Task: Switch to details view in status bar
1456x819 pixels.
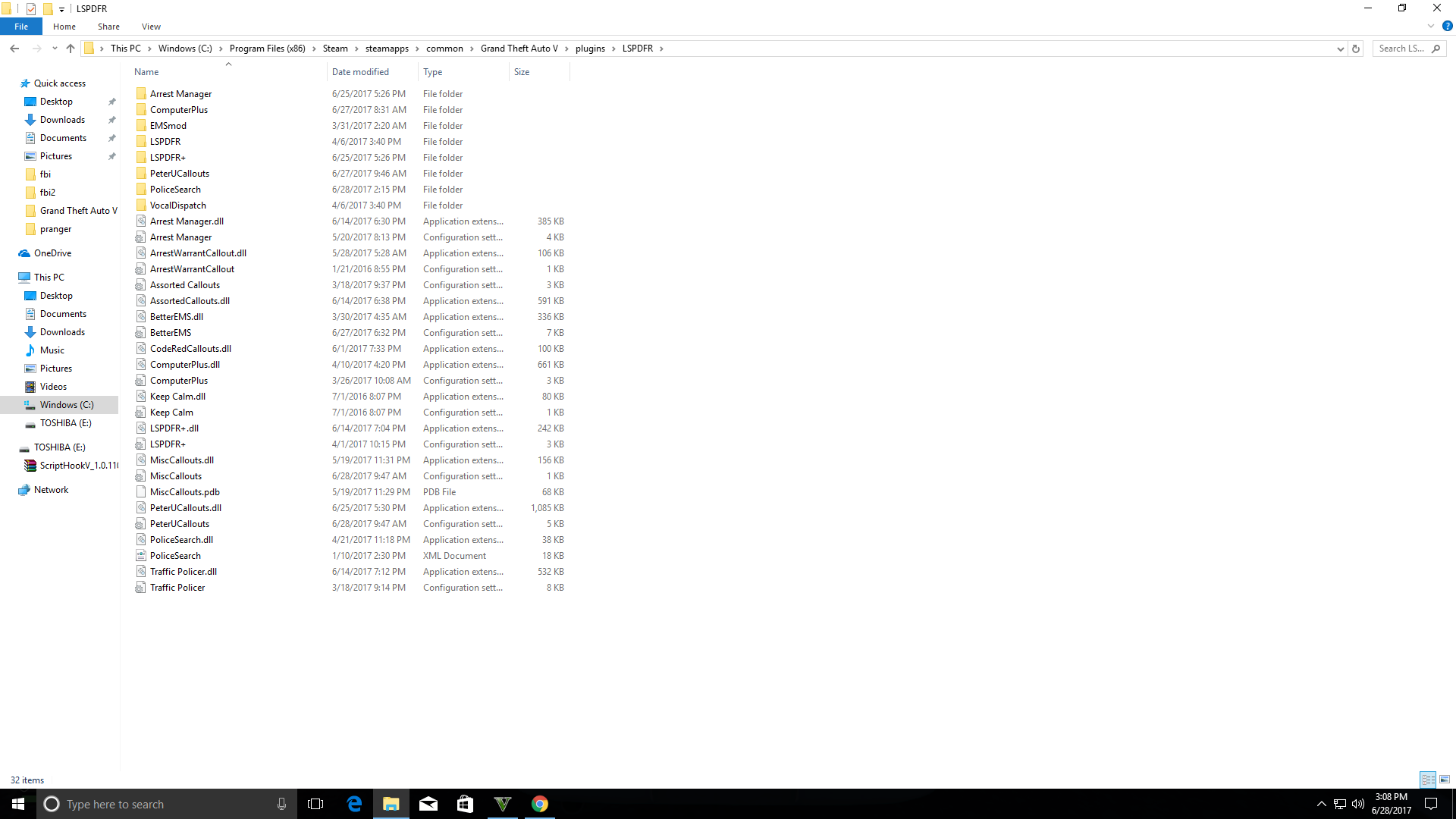Action: (x=1428, y=780)
